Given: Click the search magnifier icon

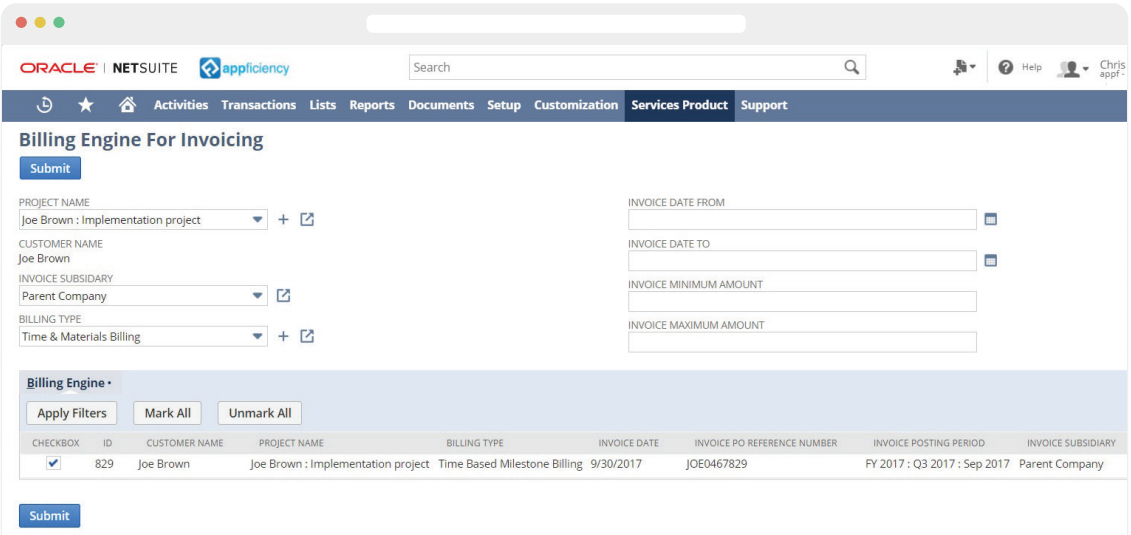Looking at the screenshot, I should [x=851, y=67].
